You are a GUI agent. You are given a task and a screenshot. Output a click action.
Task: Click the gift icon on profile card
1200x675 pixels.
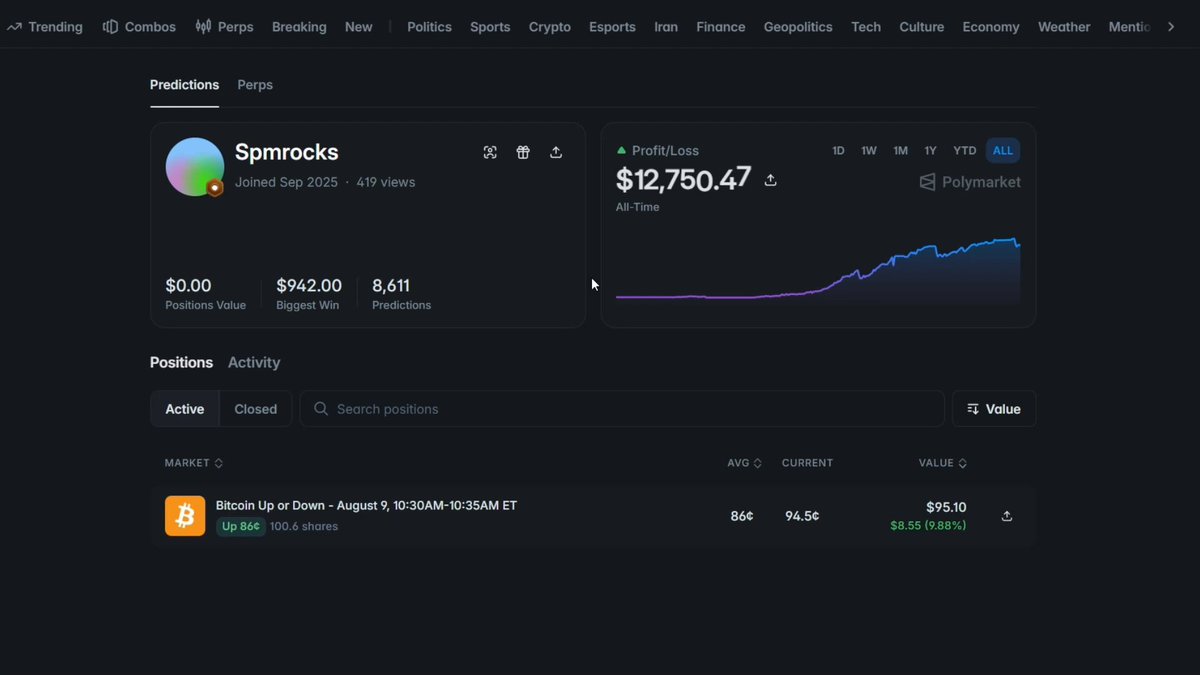click(523, 152)
